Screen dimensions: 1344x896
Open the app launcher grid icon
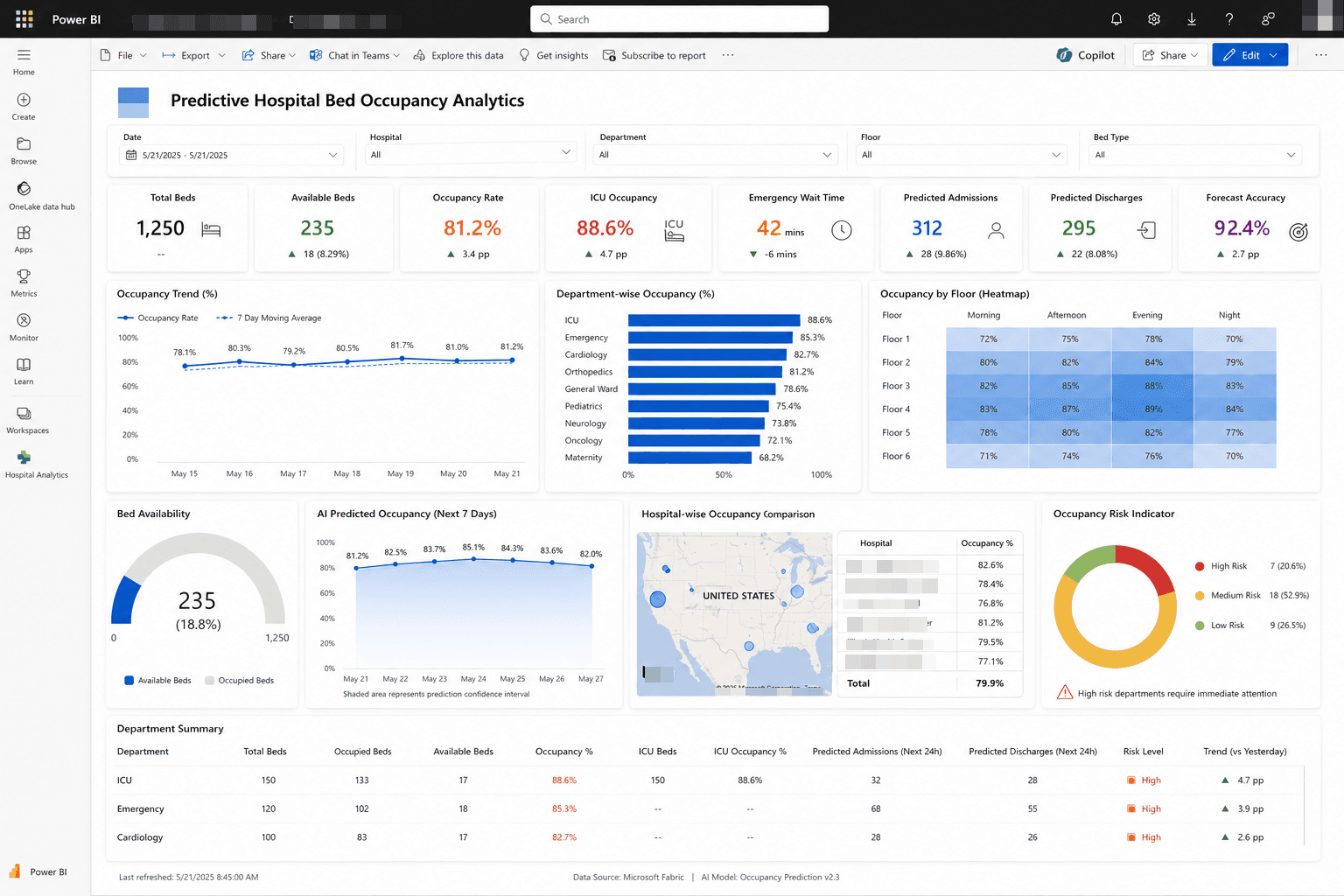click(x=24, y=19)
